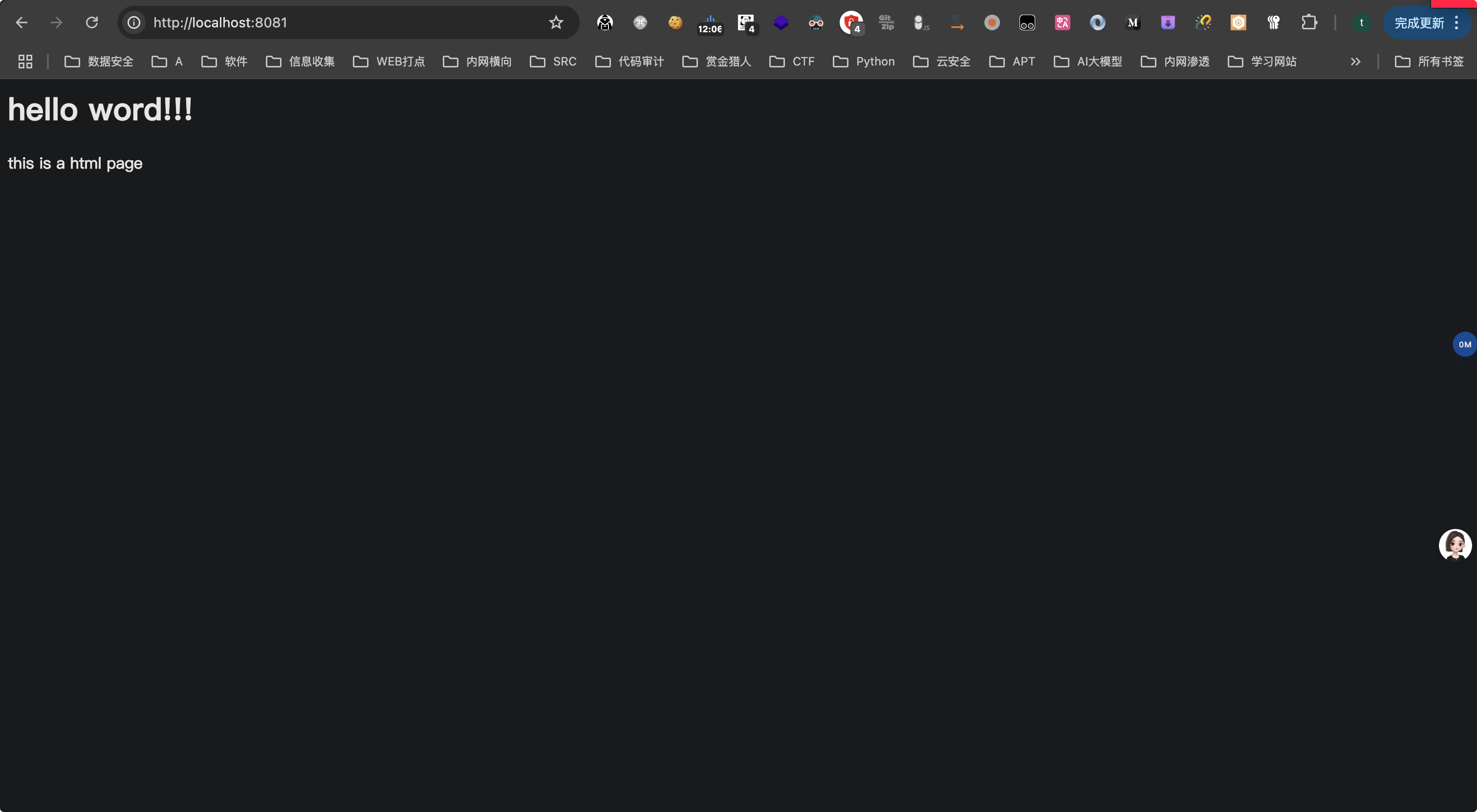Open the orange paragraph-arrow extension

click(x=957, y=23)
